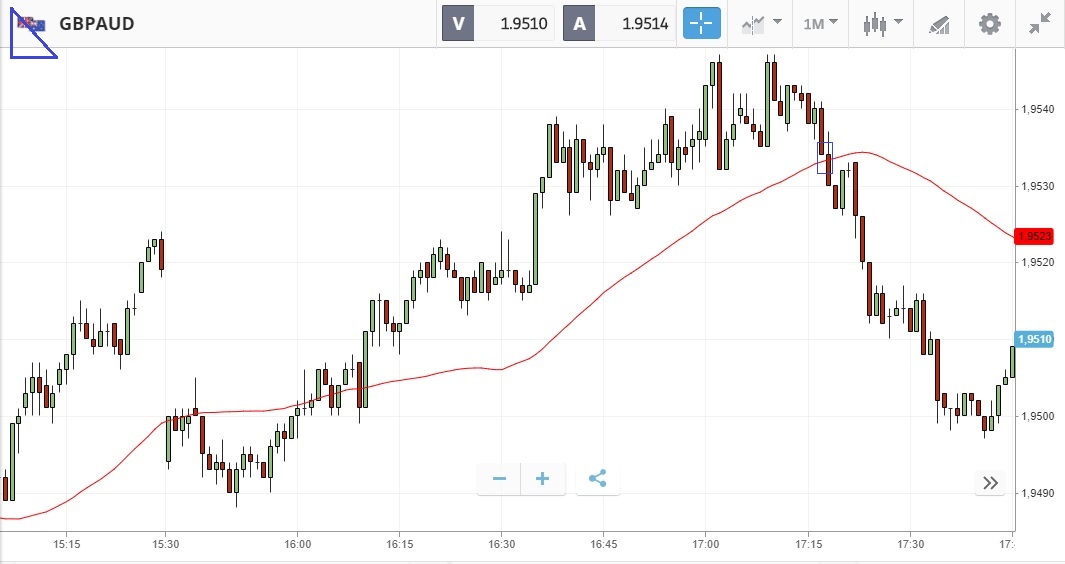
Task: Toggle the crosshair cursor tool
Action: point(701,23)
